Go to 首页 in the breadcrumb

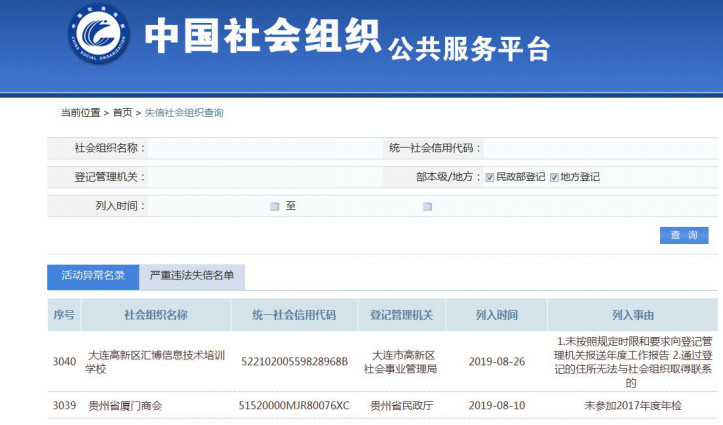tap(122, 113)
